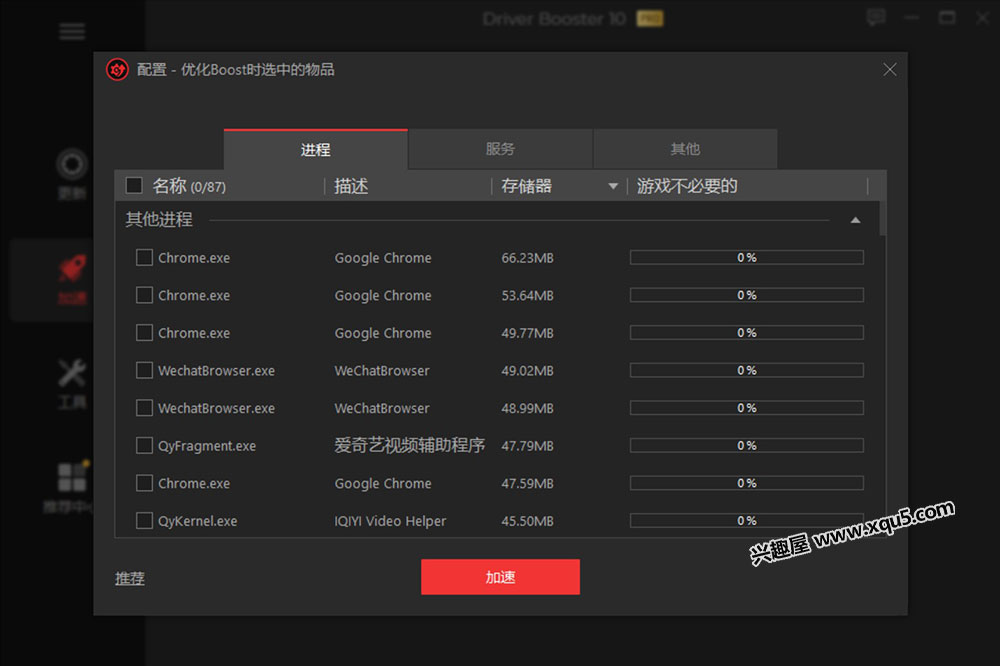Click progress bar for WechatBrowser.exe 48.99MB
Screen dimensions: 1000x666
coord(747,408)
